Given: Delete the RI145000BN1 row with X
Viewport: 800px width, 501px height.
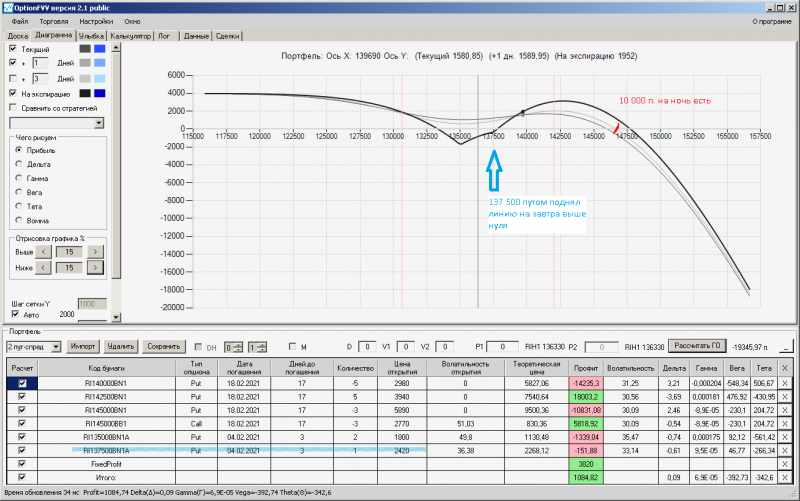Looking at the screenshot, I should click(x=785, y=410).
